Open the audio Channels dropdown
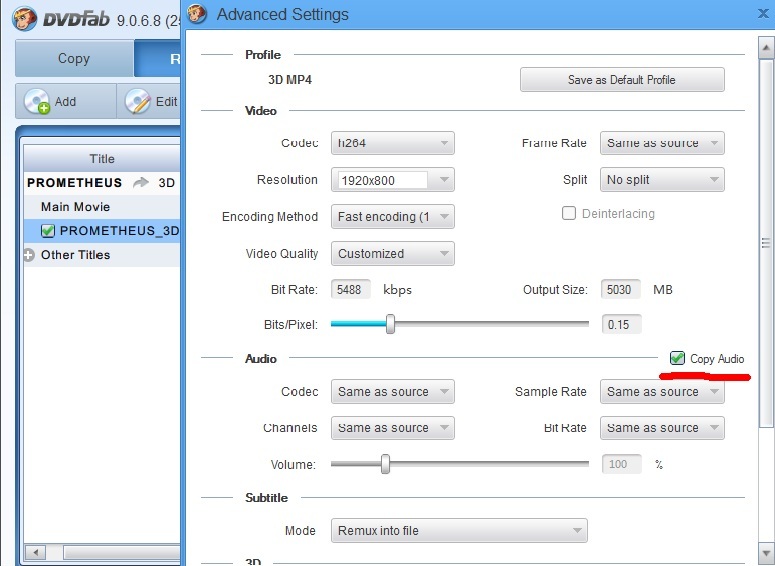 point(392,428)
